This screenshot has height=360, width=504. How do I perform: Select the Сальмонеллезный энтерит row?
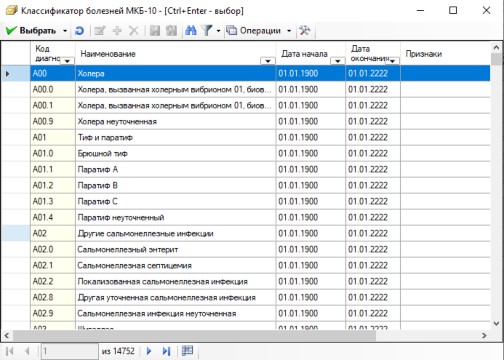246,249
